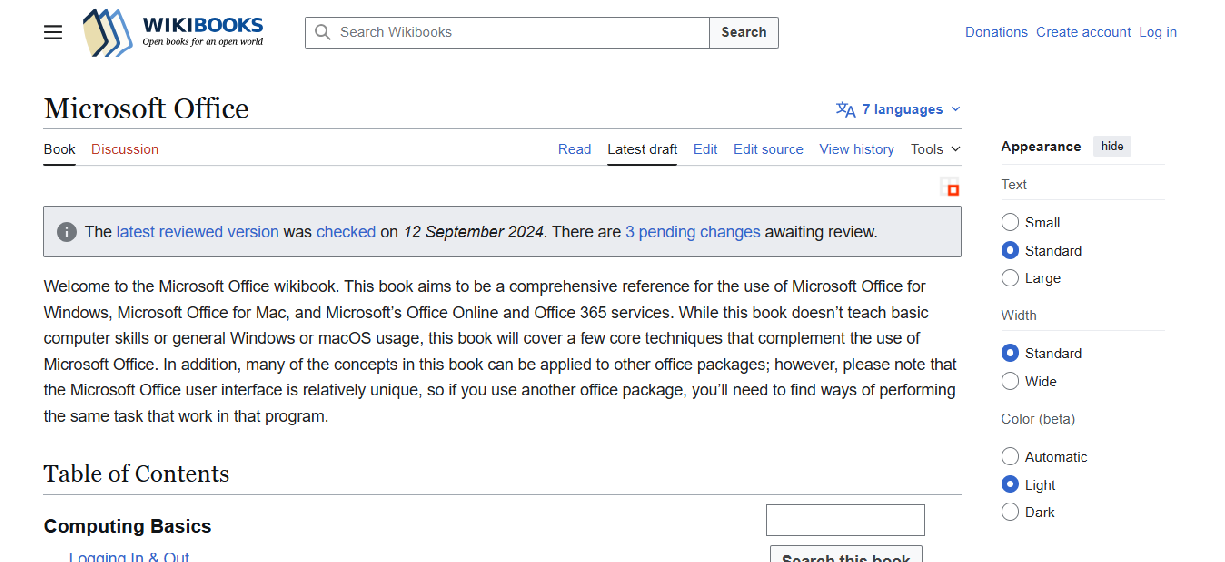Viewport: 1225px width, 562px height.
Task: Select Small text size
Action: (x=1010, y=222)
